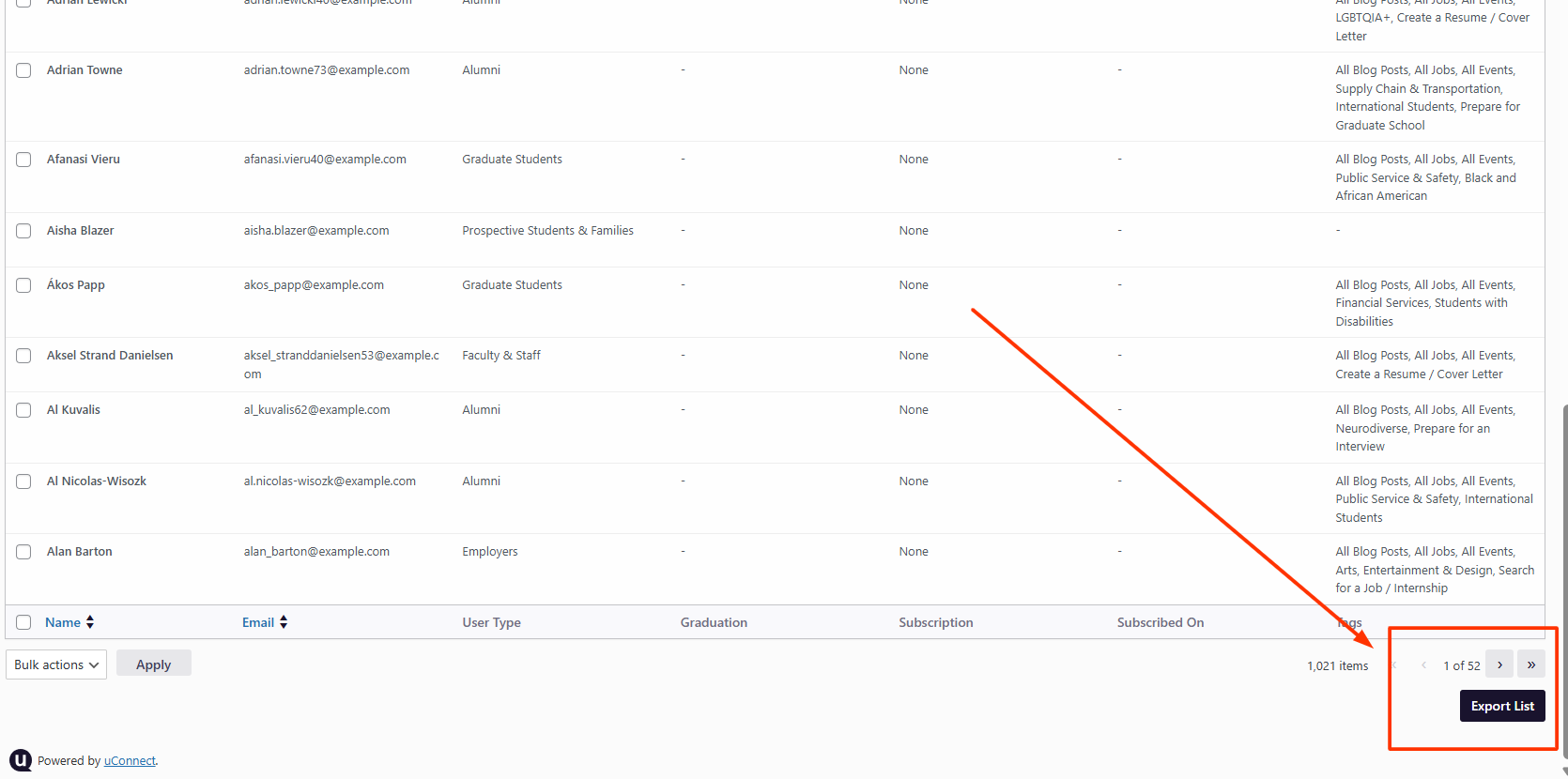The height and width of the screenshot is (779, 1568).
Task: Click the previous page arrow
Action: pos(1423,664)
